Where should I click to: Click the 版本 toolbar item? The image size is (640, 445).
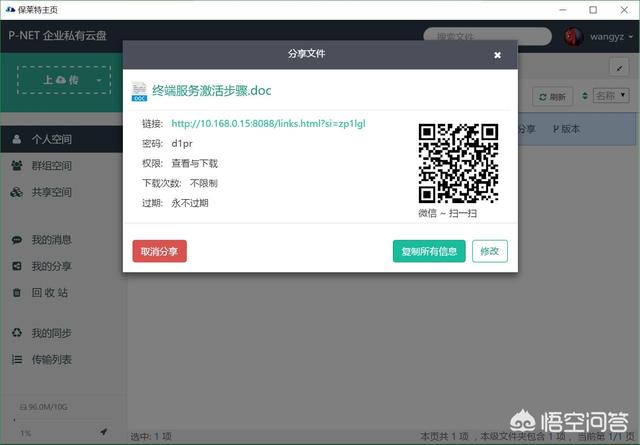click(566, 129)
